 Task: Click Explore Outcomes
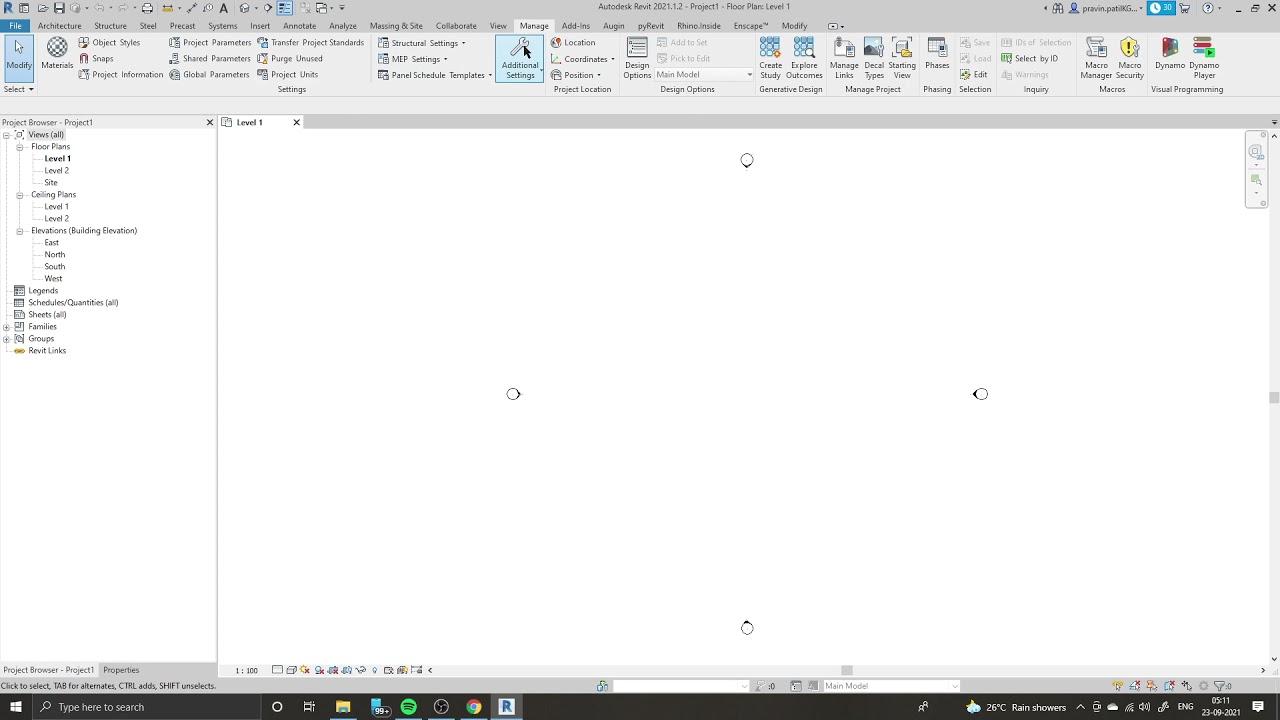pyautogui.click(x=804, y=58)
